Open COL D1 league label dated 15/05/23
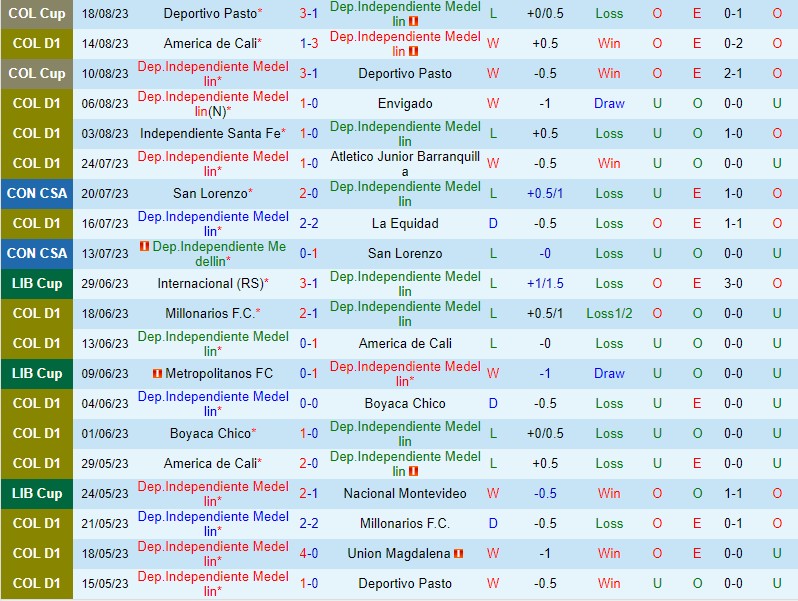The height and width of the screenshot is (601, 798). [x=37, y=583]
